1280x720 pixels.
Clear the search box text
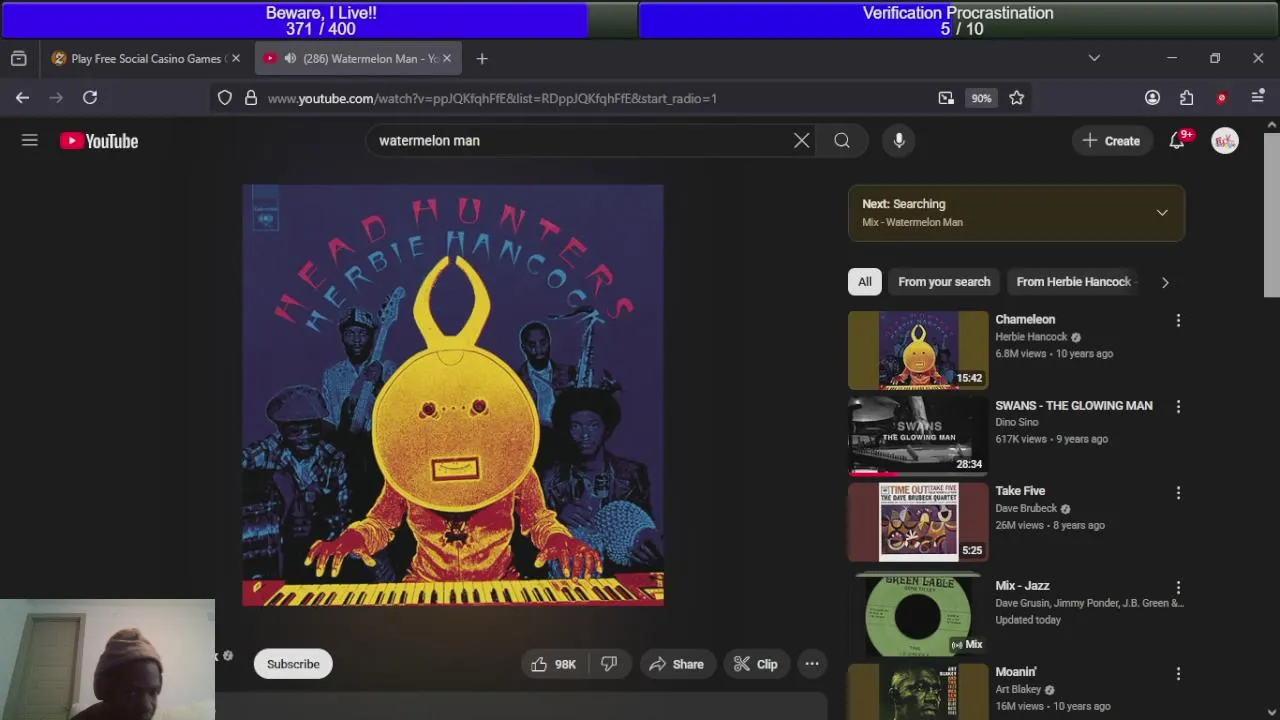pos(801,141)
